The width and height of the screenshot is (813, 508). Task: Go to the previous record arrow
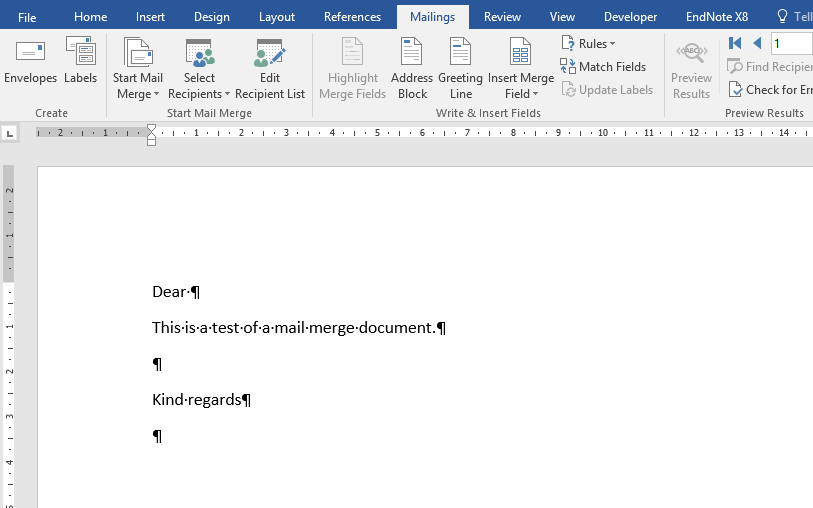757,43
